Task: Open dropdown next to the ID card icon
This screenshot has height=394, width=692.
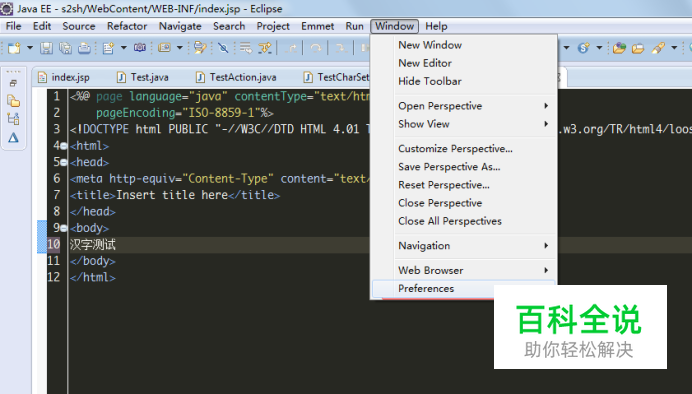Action: [180, 48]
